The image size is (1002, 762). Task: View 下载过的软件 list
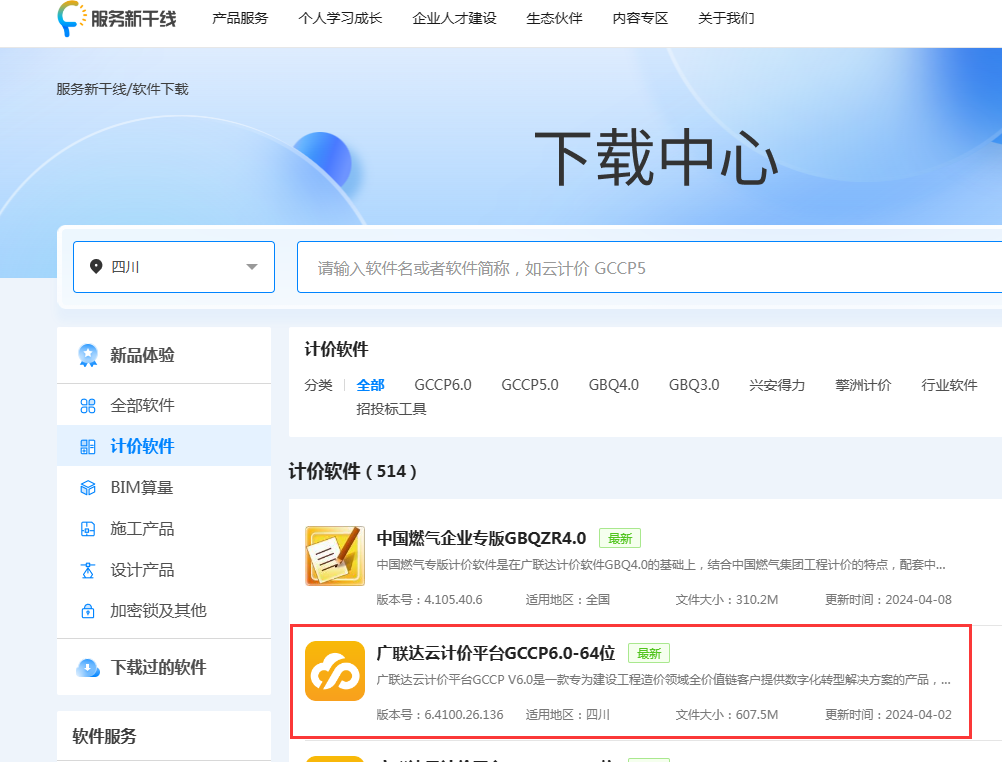tap(164, 667)
